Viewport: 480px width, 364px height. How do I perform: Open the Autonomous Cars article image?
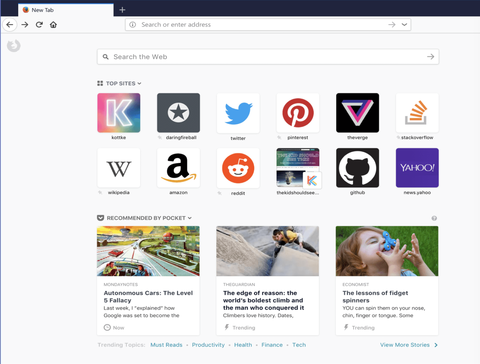pos(148,251)
